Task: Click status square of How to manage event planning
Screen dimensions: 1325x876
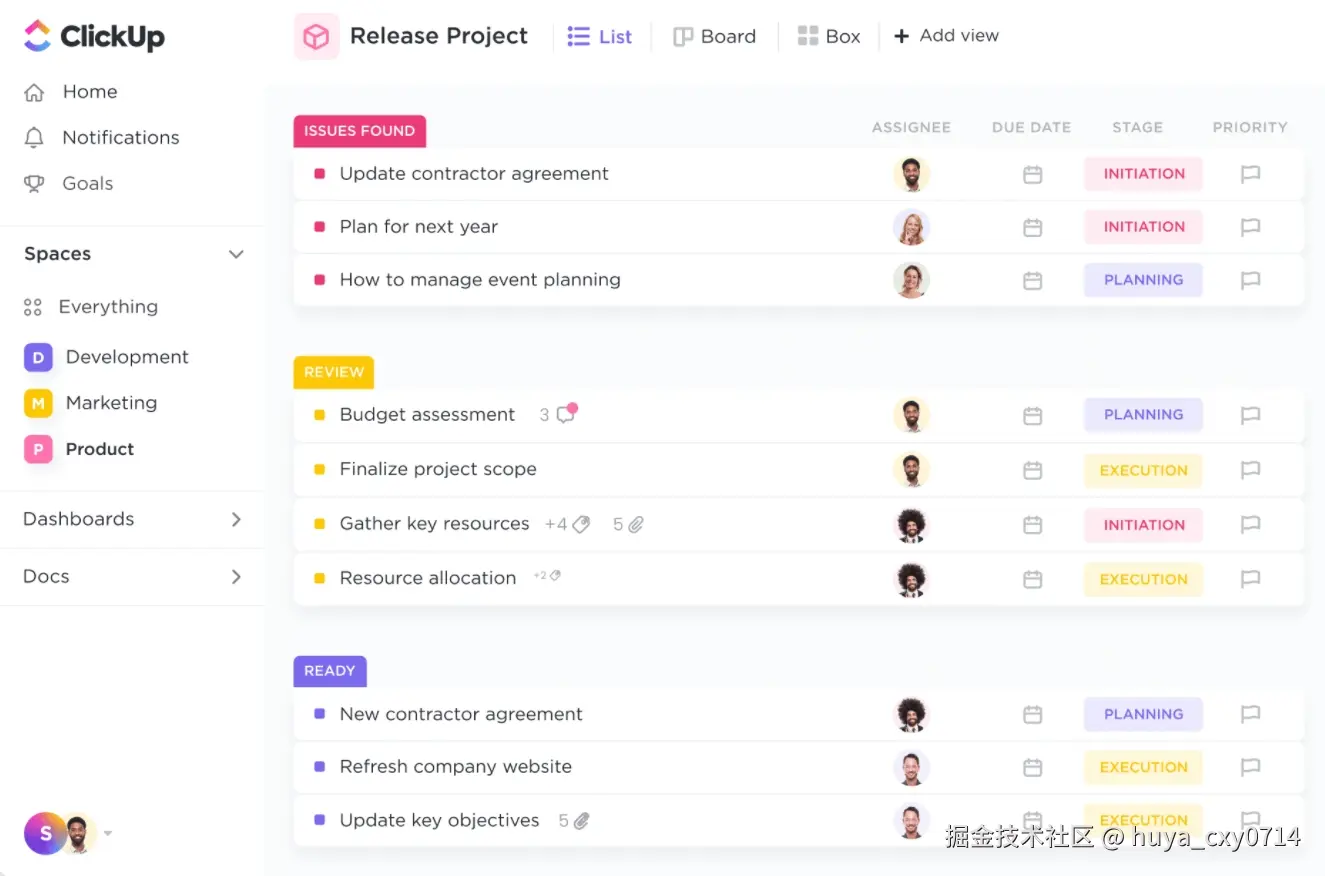Action: 320,280
